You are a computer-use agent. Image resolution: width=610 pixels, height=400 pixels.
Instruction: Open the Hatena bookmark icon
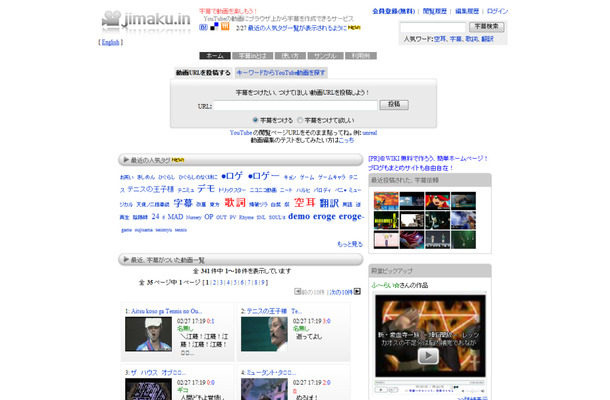(203, 27)
